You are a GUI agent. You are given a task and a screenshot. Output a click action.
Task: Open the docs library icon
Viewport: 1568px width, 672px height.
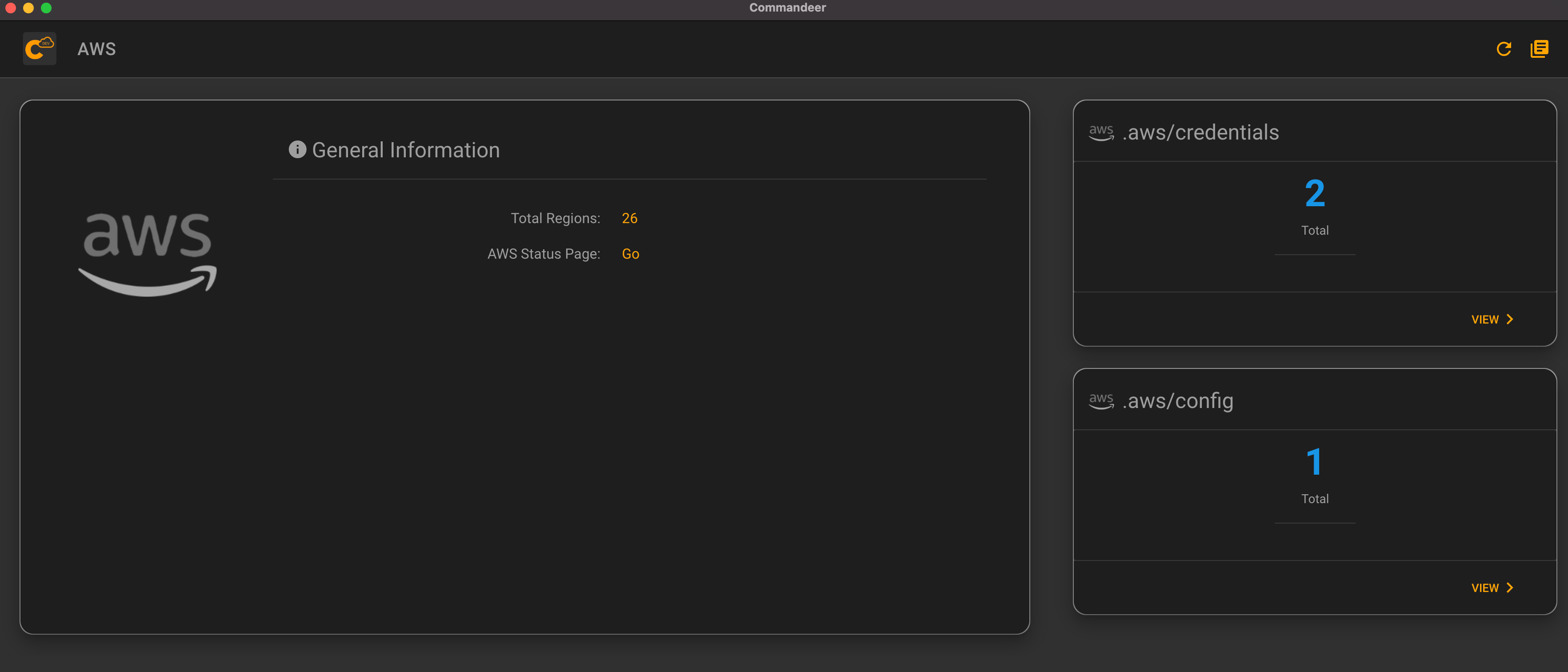pyautogui.click(x=1540, y=49)
